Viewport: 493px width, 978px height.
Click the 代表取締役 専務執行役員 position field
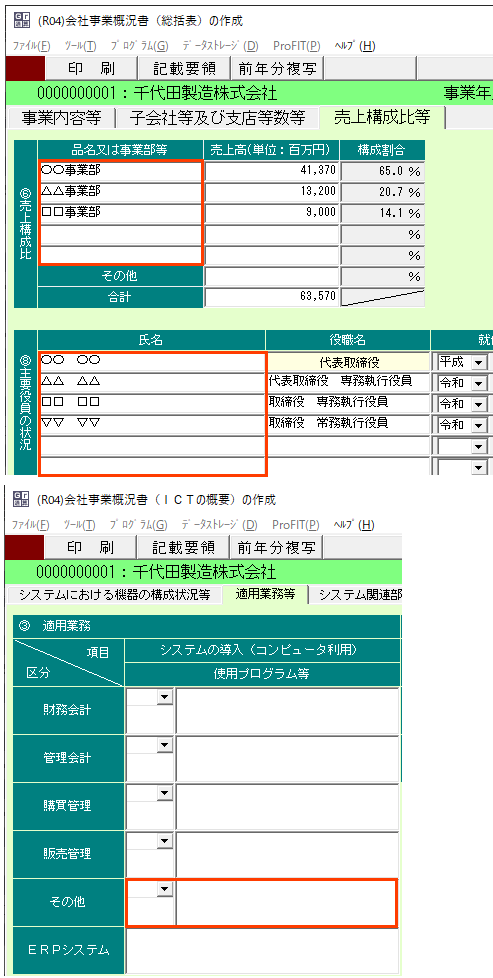tap(348, 383)
